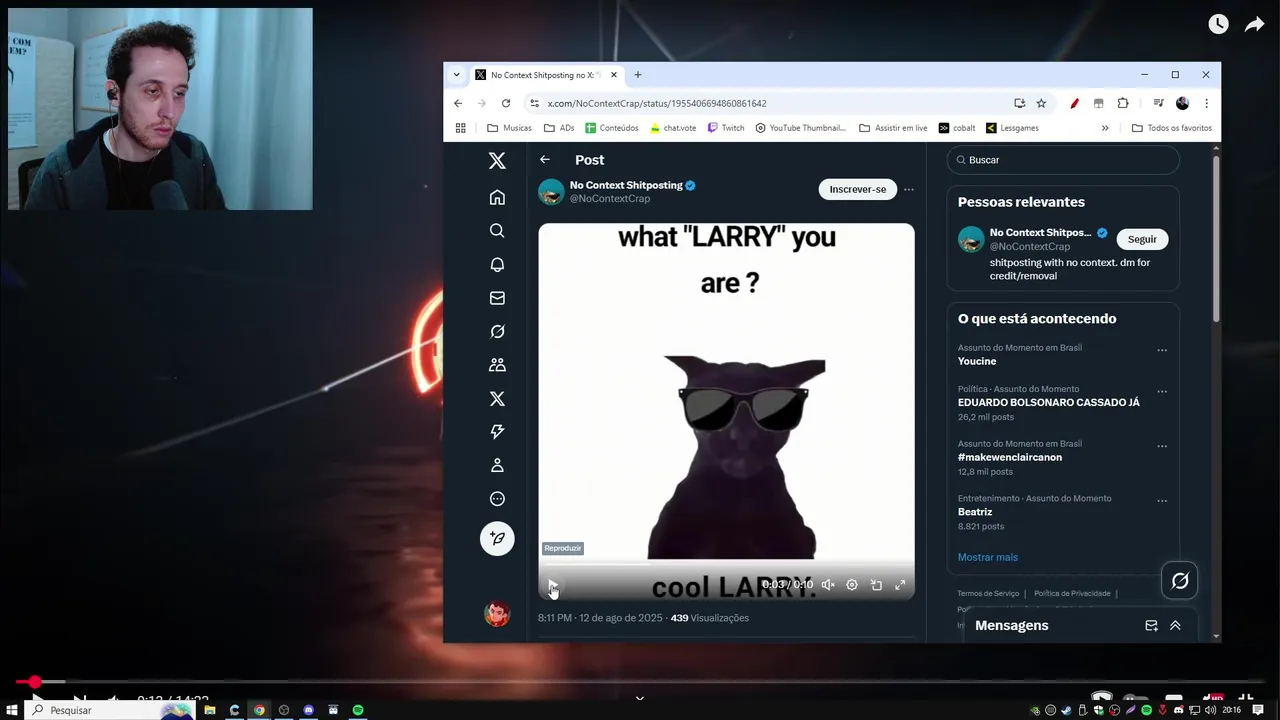
Task: Play the video in the post
Action: tap(552, 585)
